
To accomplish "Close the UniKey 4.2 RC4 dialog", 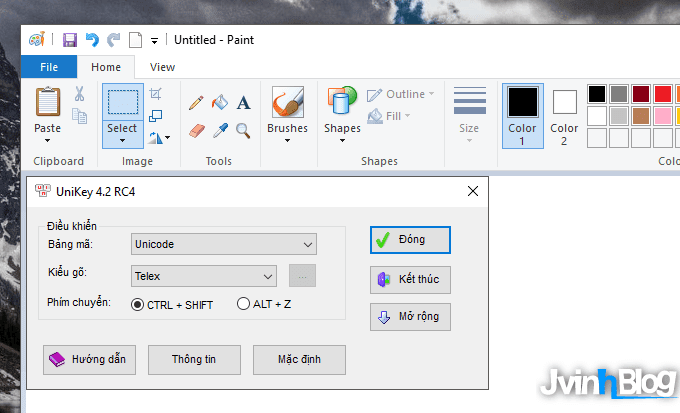I will (473, 191).
